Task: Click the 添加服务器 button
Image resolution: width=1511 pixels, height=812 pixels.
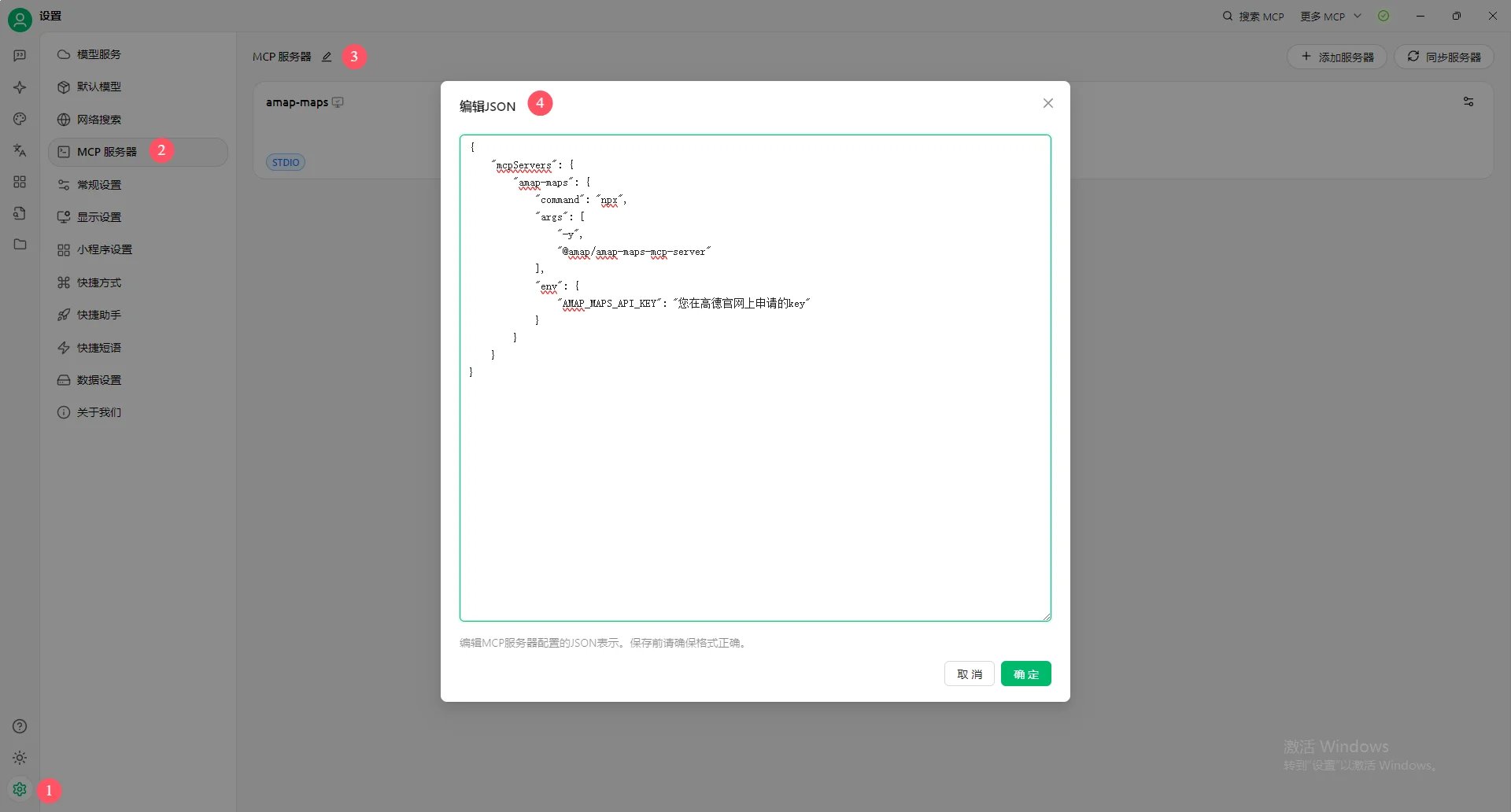Action: (1337, 57)
